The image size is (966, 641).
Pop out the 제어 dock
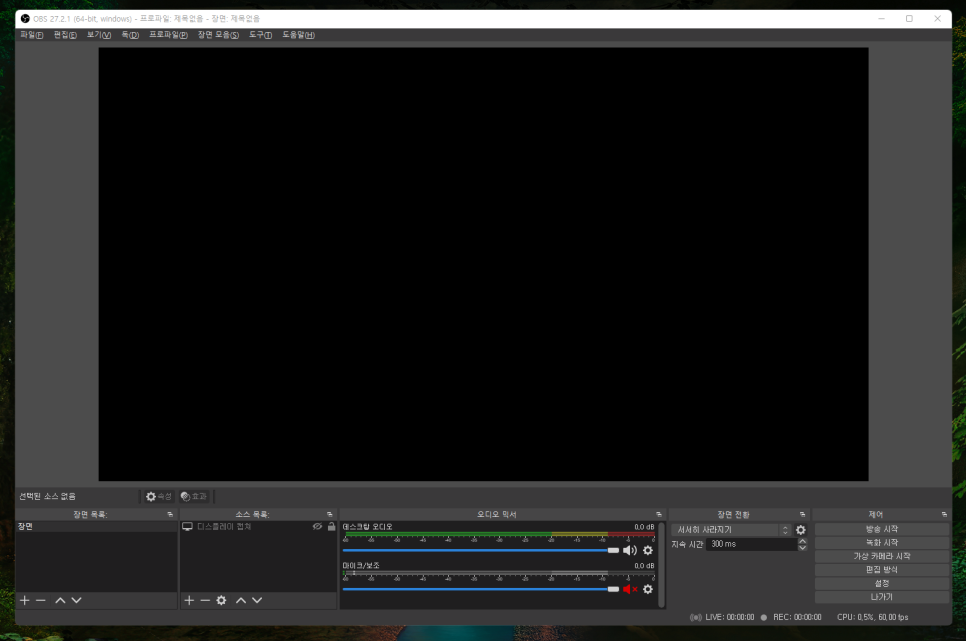tap(944, 514)
